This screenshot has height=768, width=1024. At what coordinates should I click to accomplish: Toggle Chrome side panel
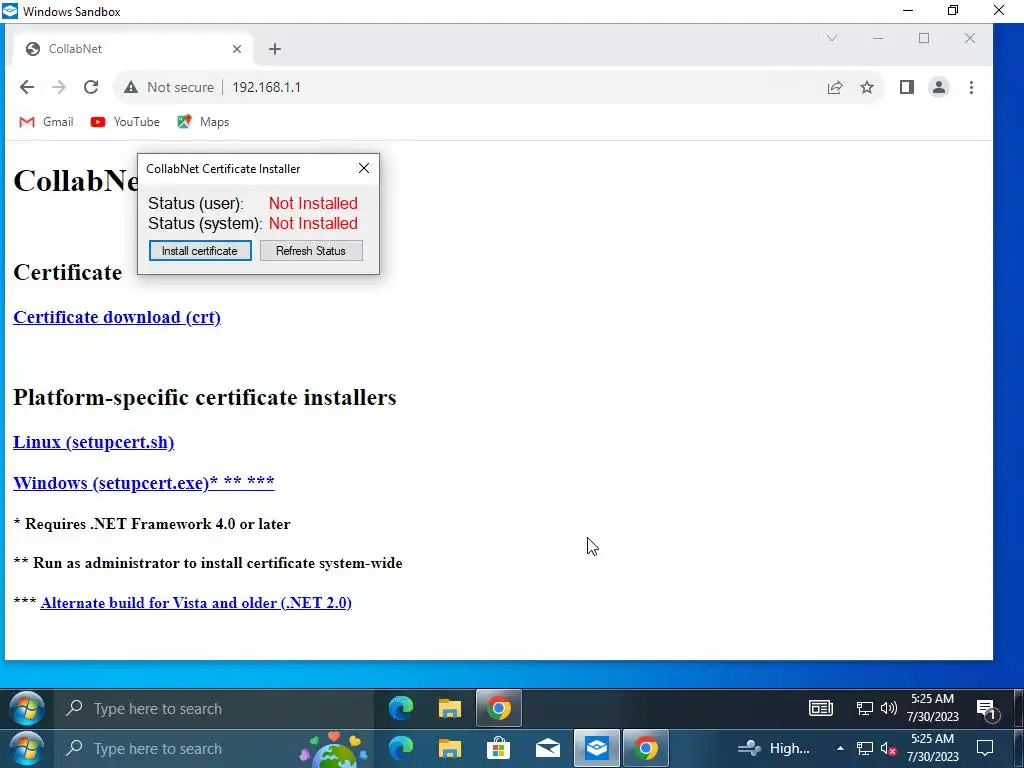(906, 88)
